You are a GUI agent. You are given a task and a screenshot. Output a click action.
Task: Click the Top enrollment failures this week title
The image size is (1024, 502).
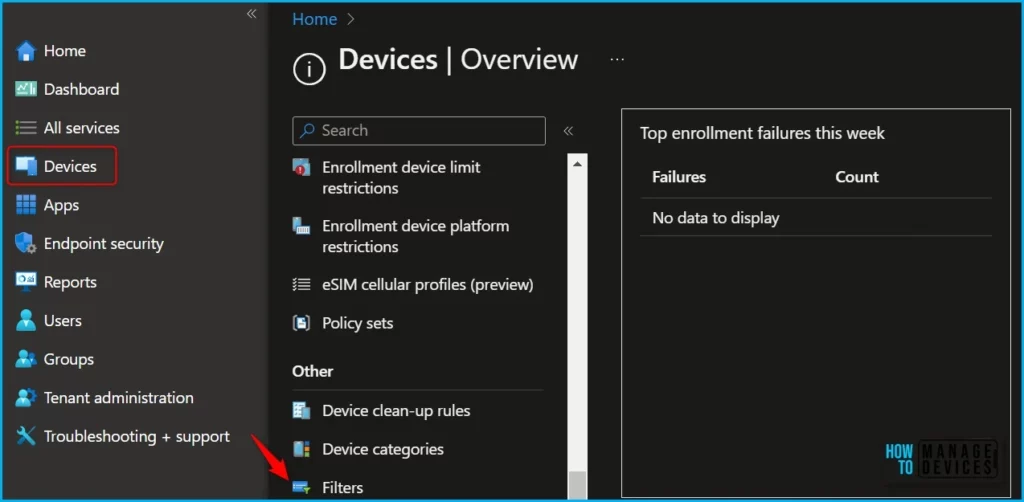762,133
